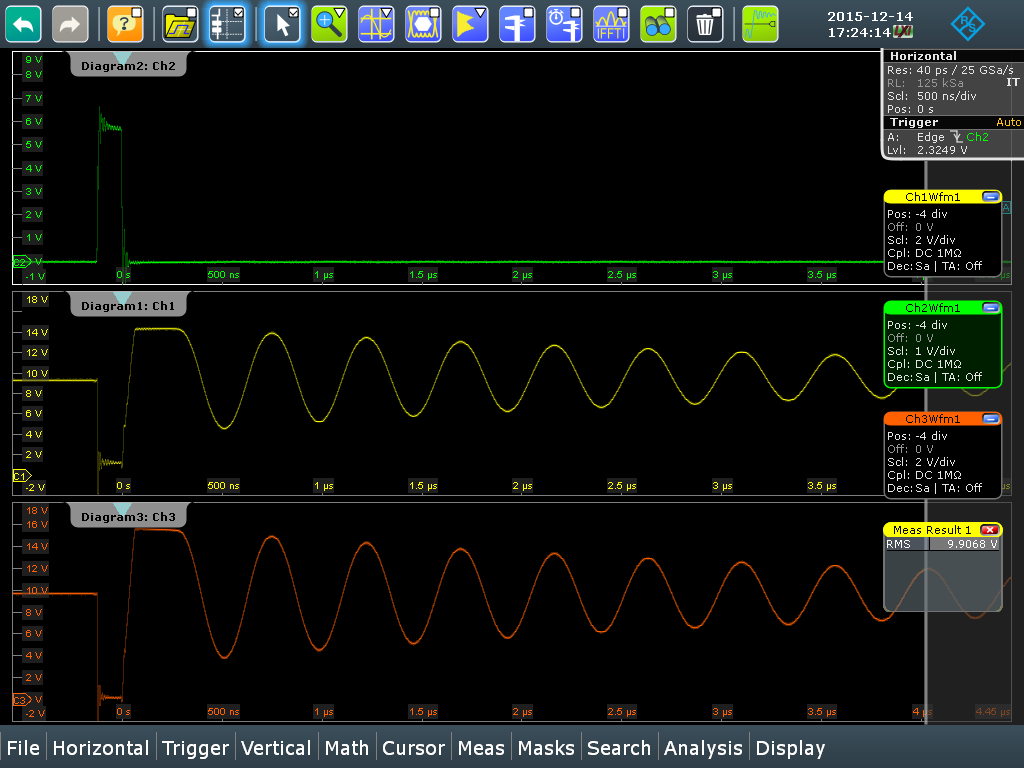The image size is (1024, 768).
Task: Open the file folder icon
Action: 180,24
